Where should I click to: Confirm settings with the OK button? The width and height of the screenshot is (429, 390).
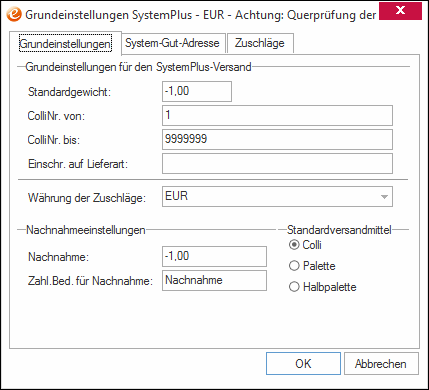(303, 364)
